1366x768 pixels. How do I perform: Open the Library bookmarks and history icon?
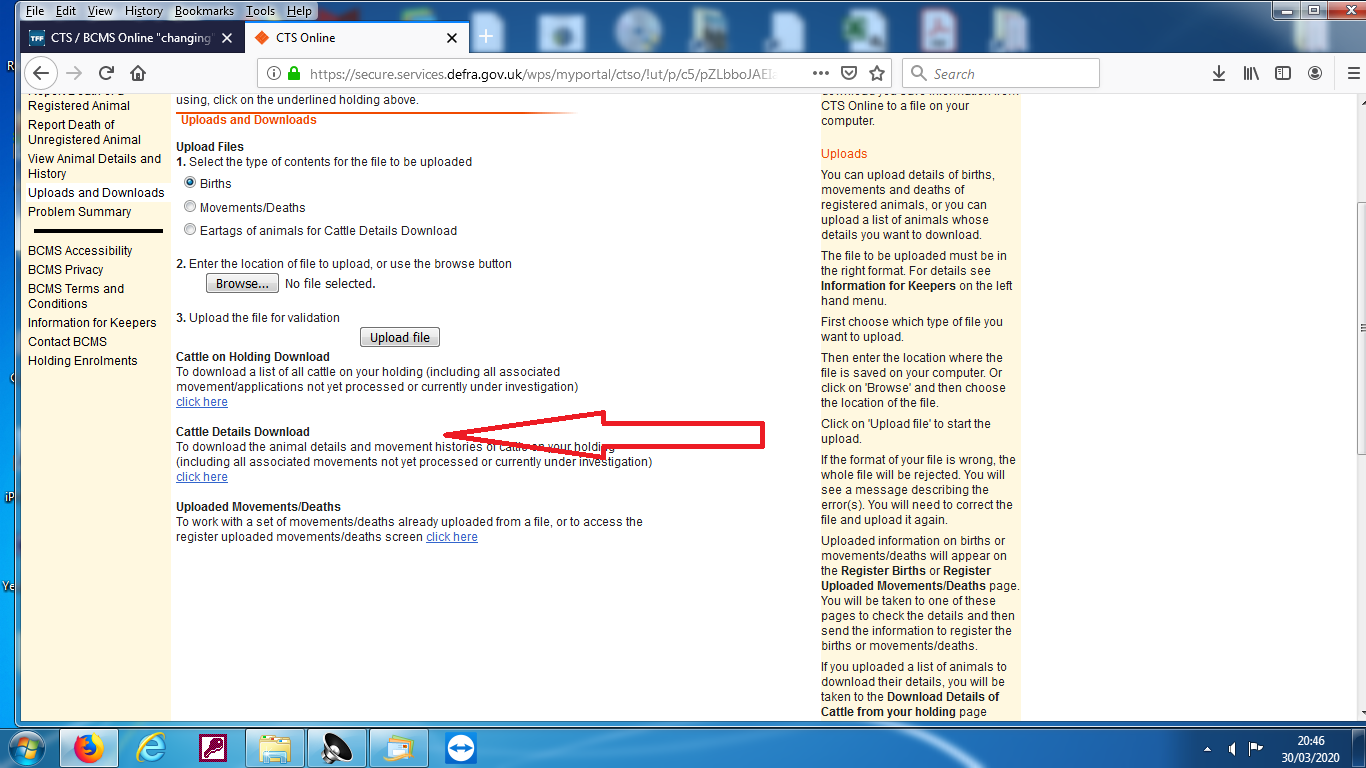[x=1251, y=73]
